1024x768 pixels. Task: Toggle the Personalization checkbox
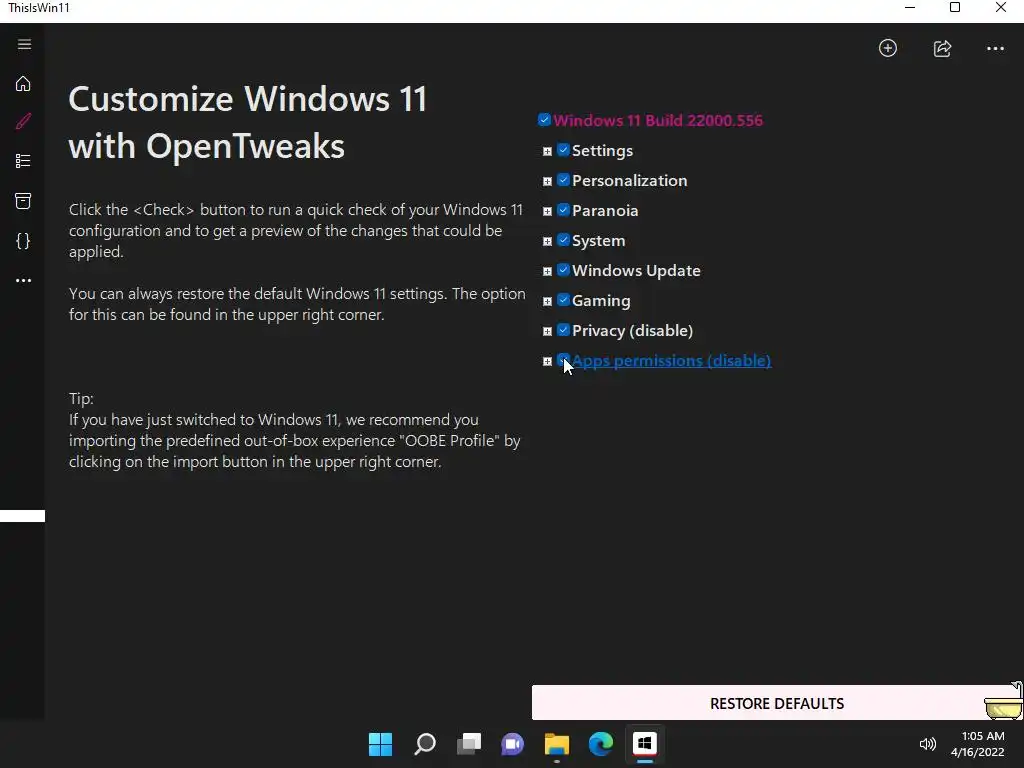pyautogui.click(x=563, y=180)
